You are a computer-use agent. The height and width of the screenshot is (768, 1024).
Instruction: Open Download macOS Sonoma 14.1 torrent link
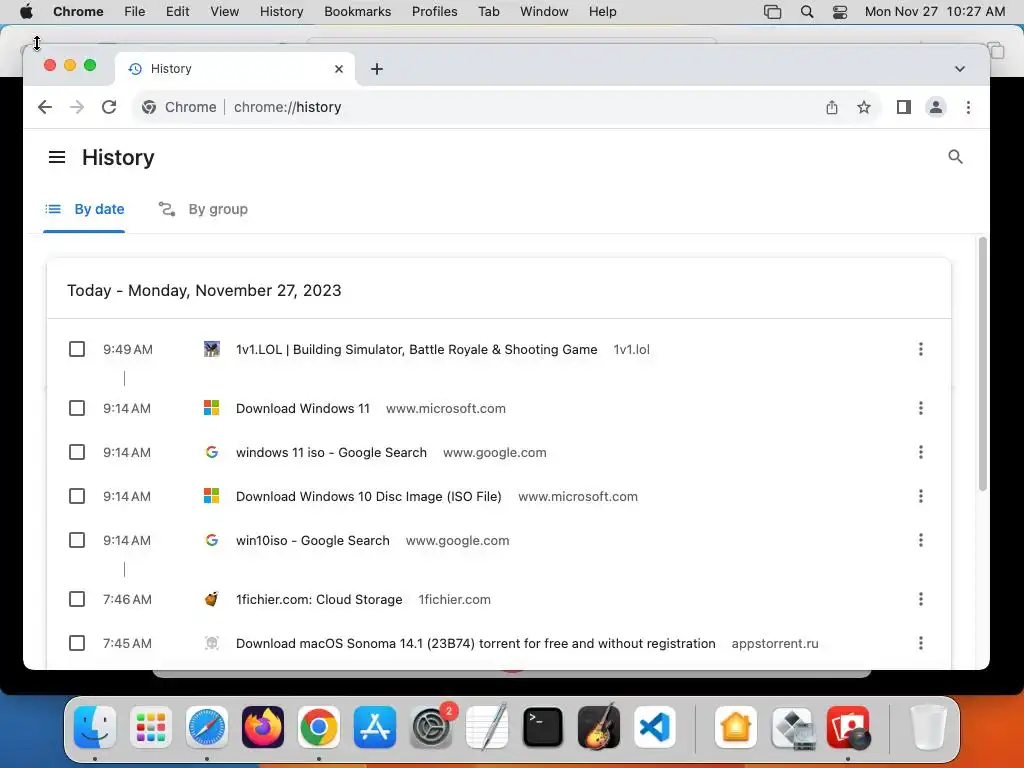475,643
